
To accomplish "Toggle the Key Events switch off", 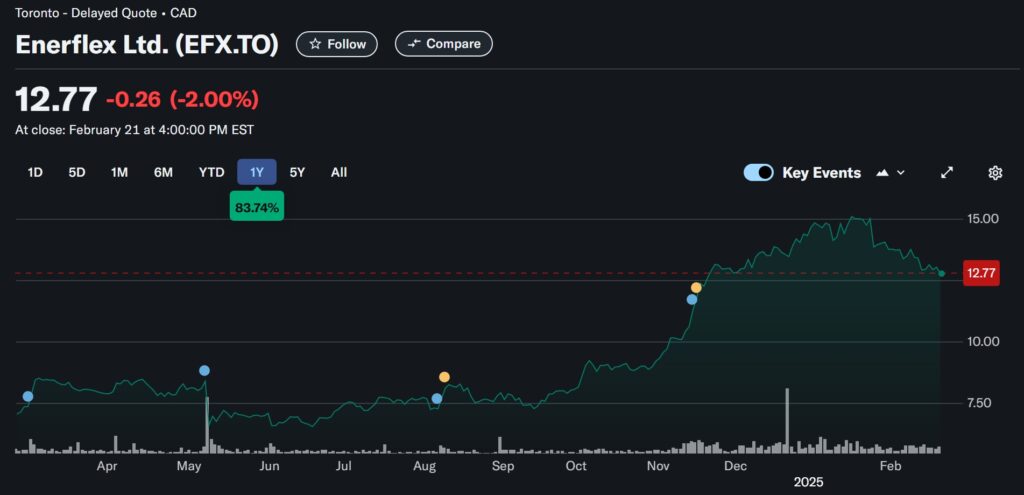I will point(759,173).
